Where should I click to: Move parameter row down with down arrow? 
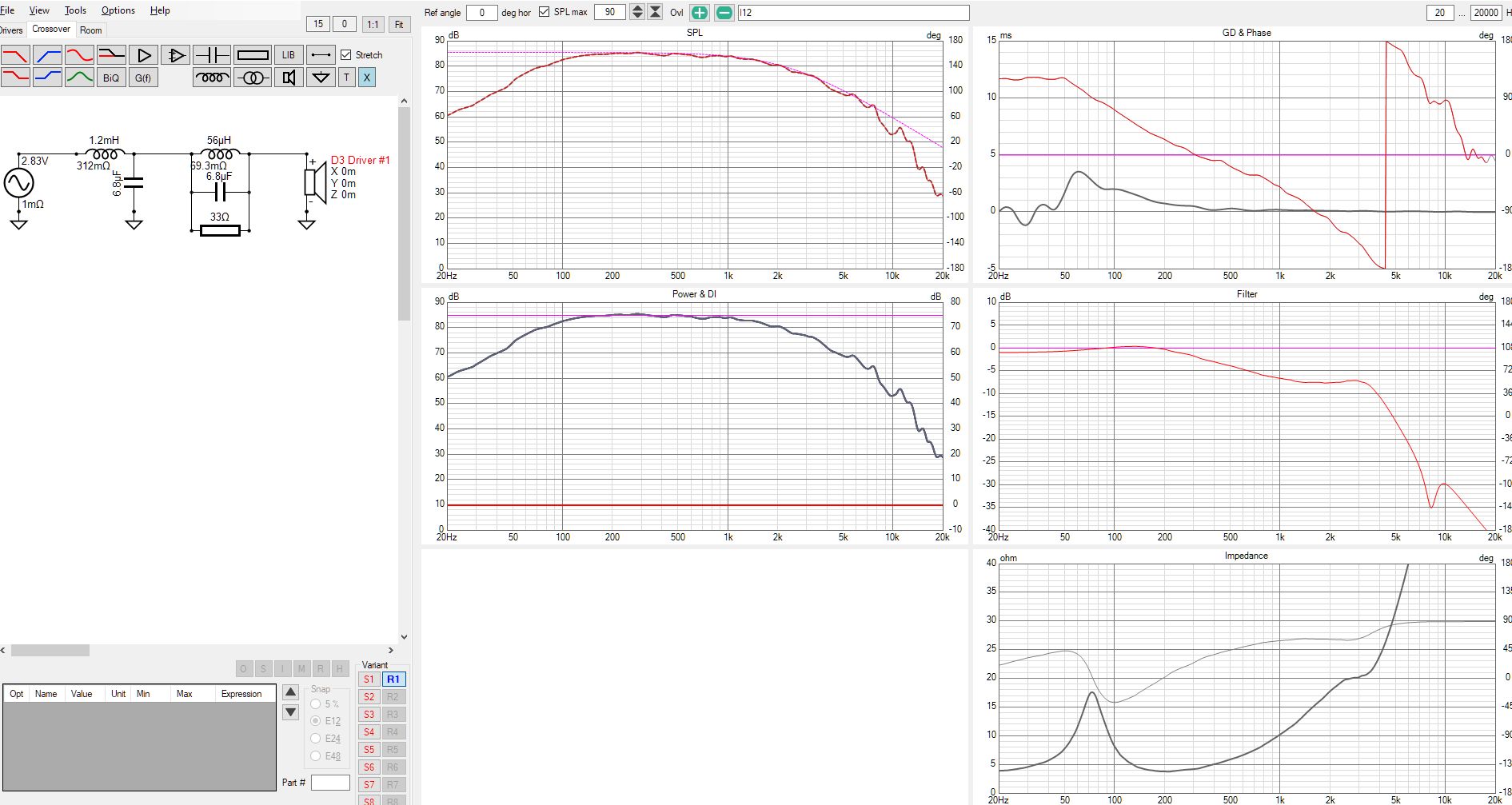point(291,712)
